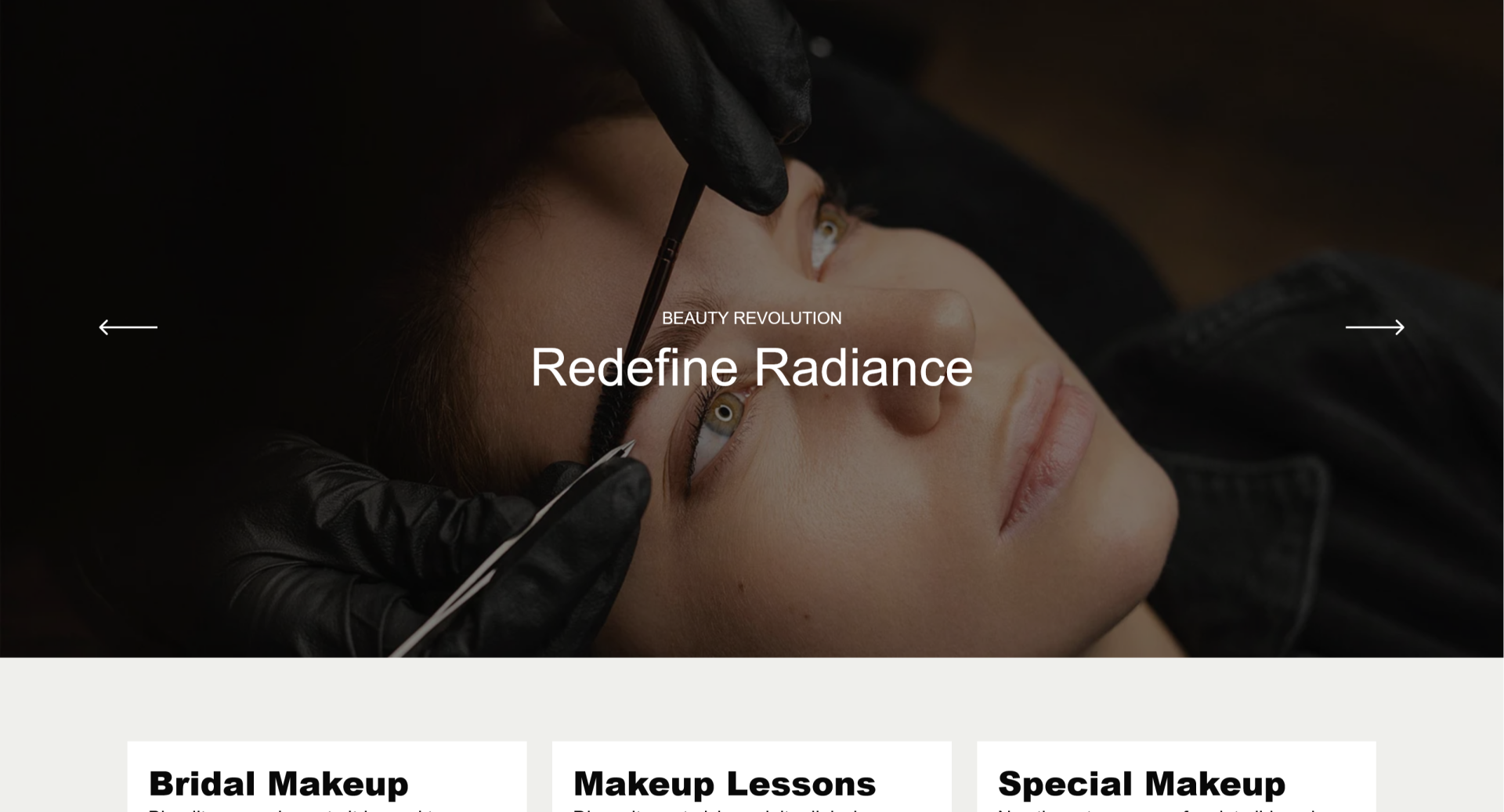This screenshot has height=812, width=1504.
Task: Go to previous slide with left arrow
Action: (128, 327)
